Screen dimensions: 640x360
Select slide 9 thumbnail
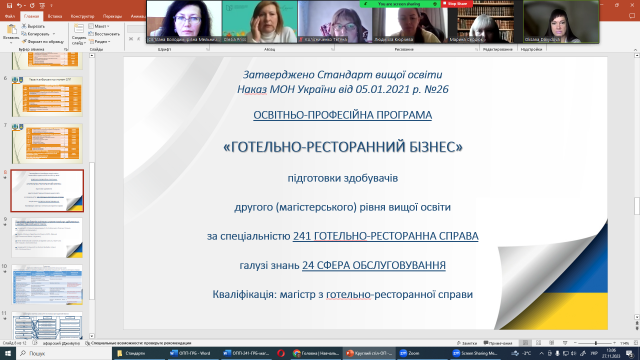(x=47, y=238)
